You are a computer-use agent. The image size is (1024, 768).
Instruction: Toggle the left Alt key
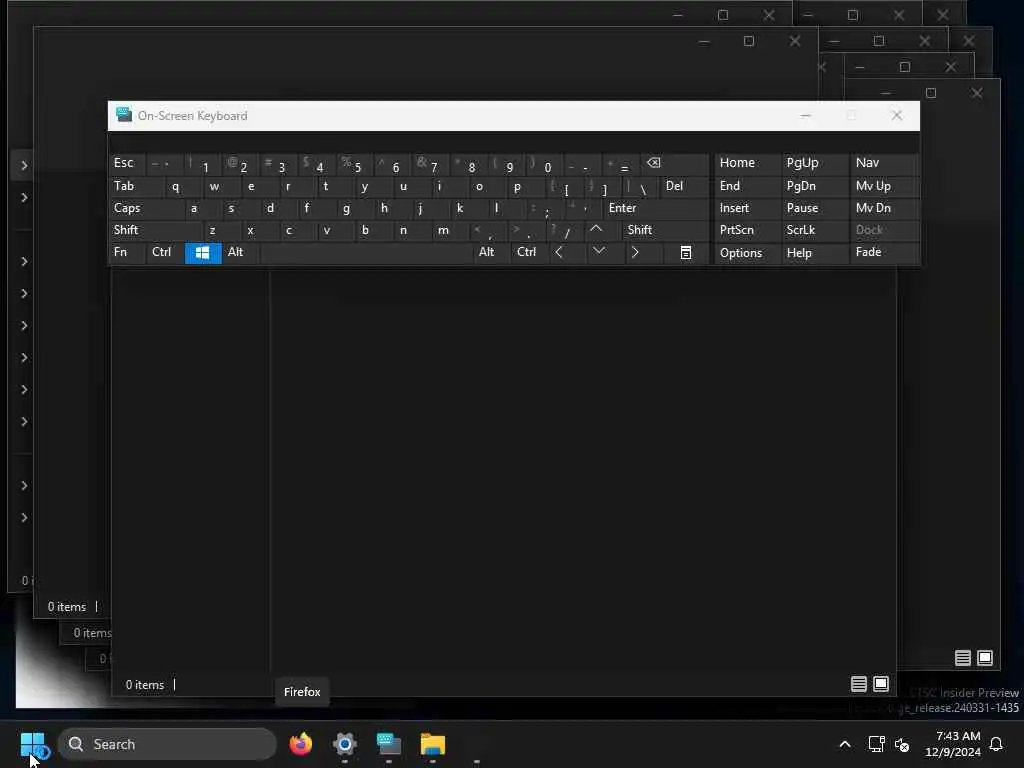click(241, 253)
